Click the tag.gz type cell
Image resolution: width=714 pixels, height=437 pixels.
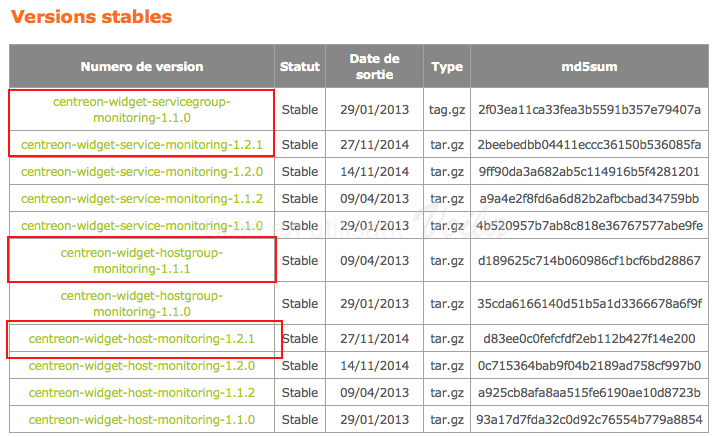pos(447,110)
